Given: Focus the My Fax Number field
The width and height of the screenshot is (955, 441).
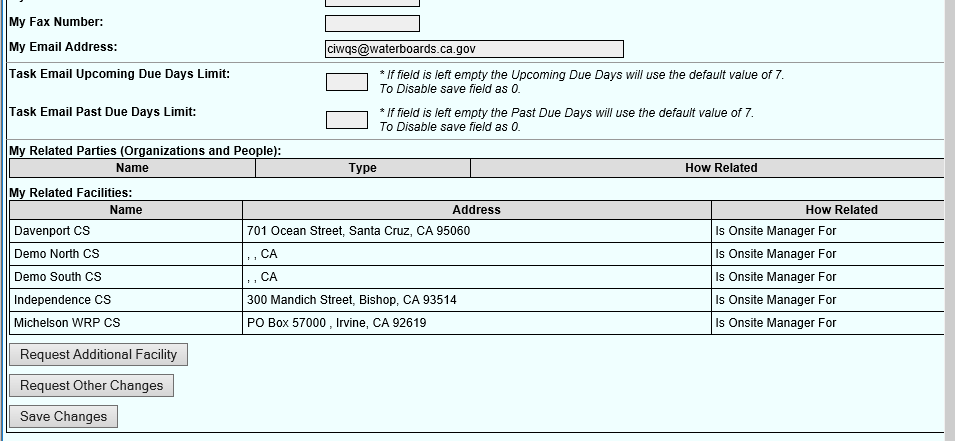Looking at the screenshot, I should [372, 23].
